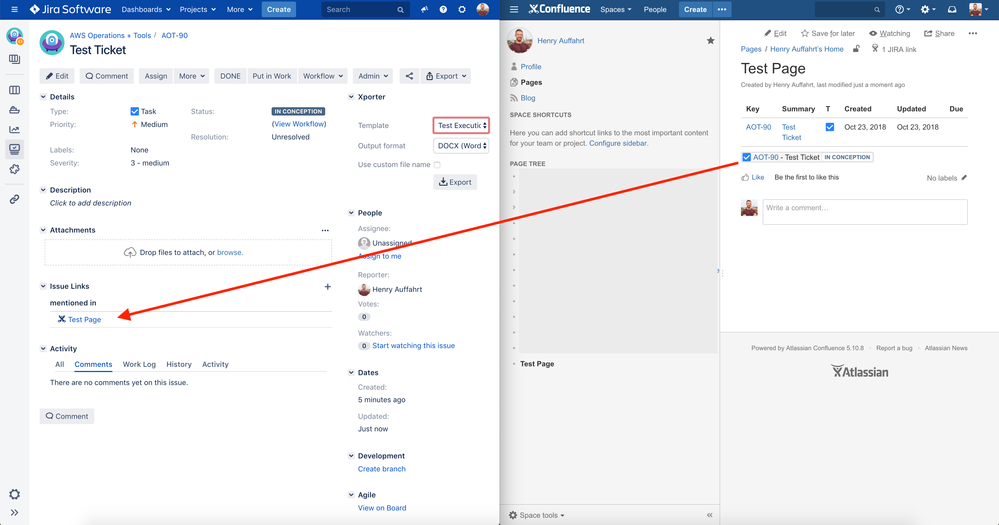Open Confluence settings gear menu
This screenshot has width=999, height=525.
tap(928, 10)
